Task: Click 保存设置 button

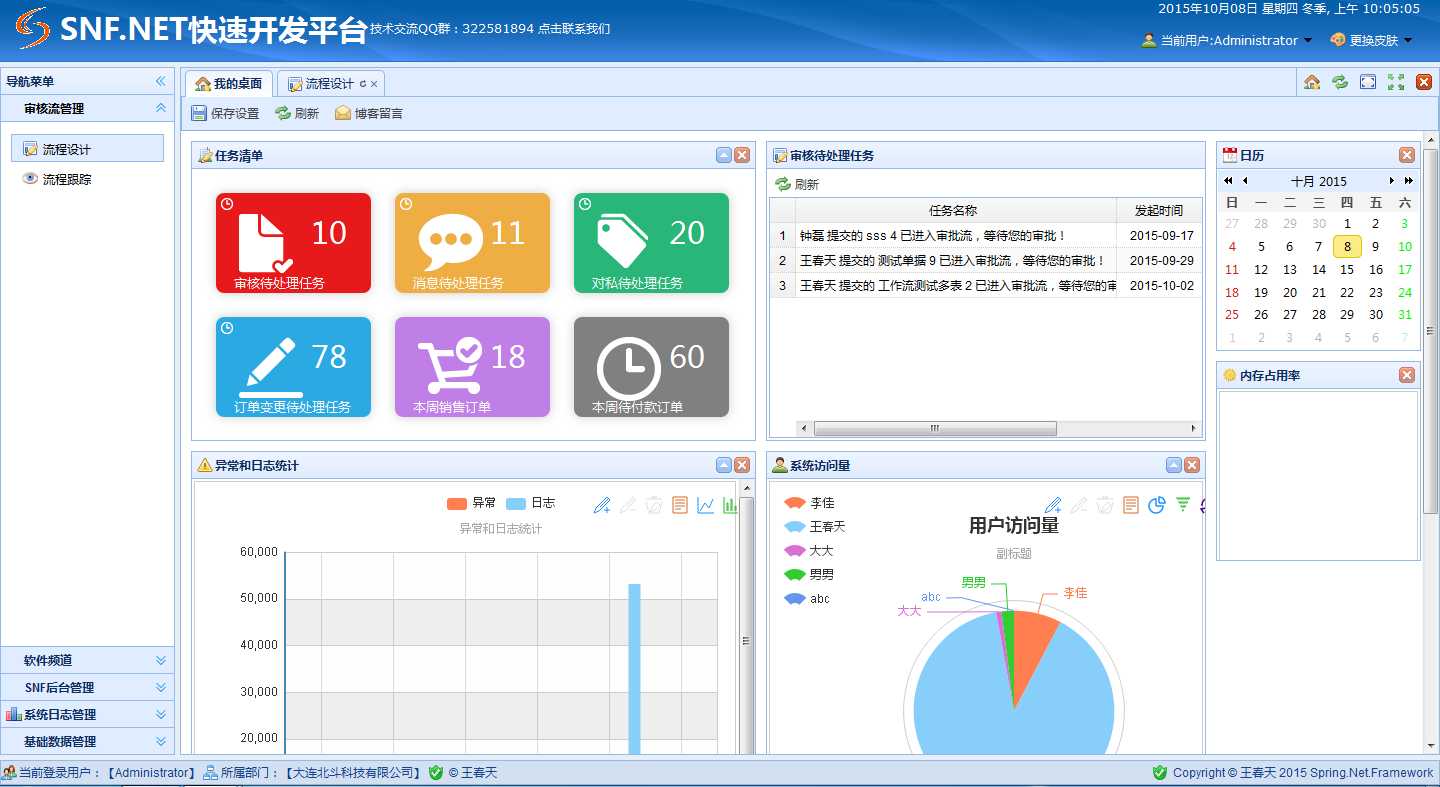Action: (x=225, y=113)
